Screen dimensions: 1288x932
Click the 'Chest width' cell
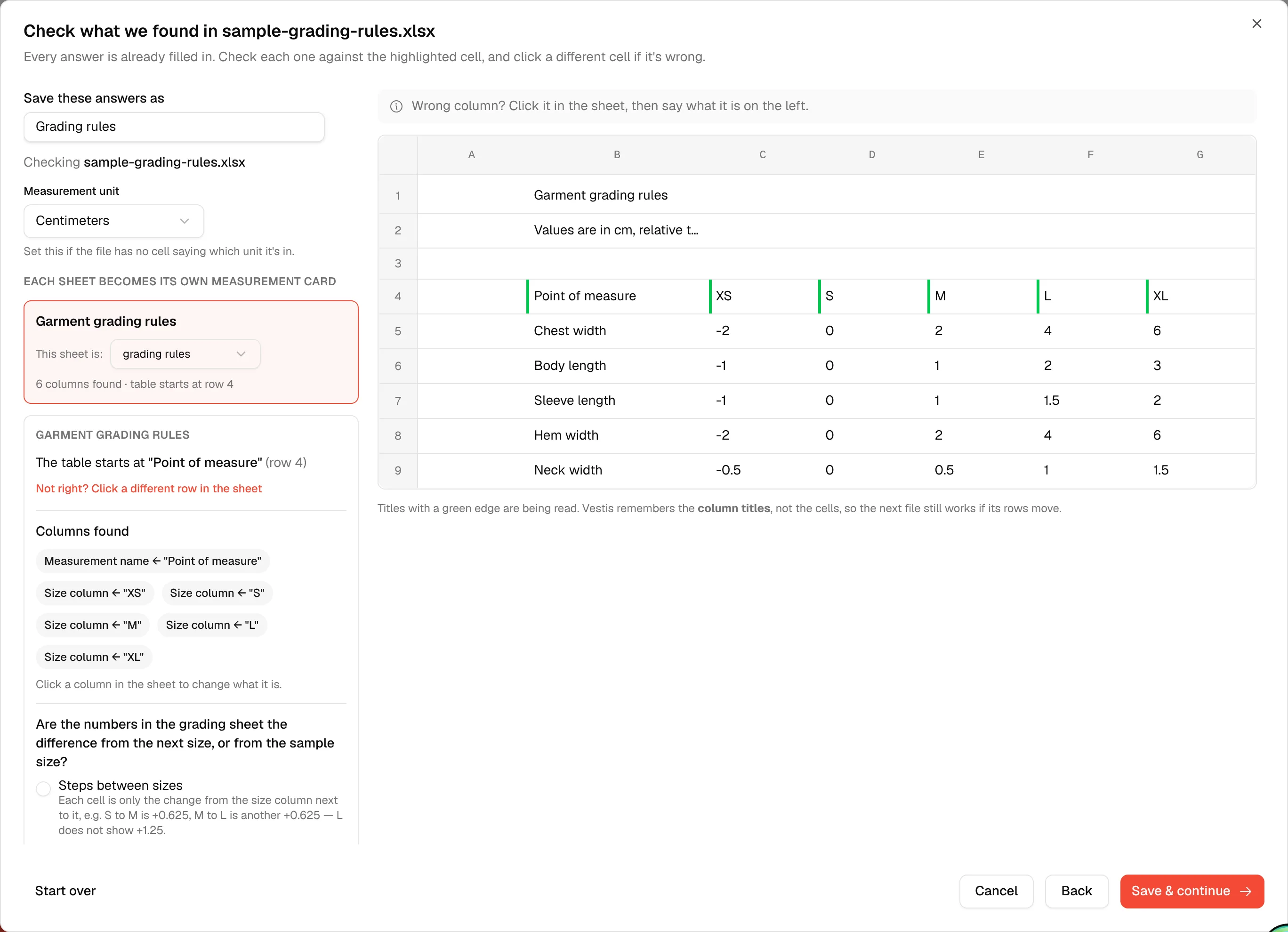(x=617, y=331)
